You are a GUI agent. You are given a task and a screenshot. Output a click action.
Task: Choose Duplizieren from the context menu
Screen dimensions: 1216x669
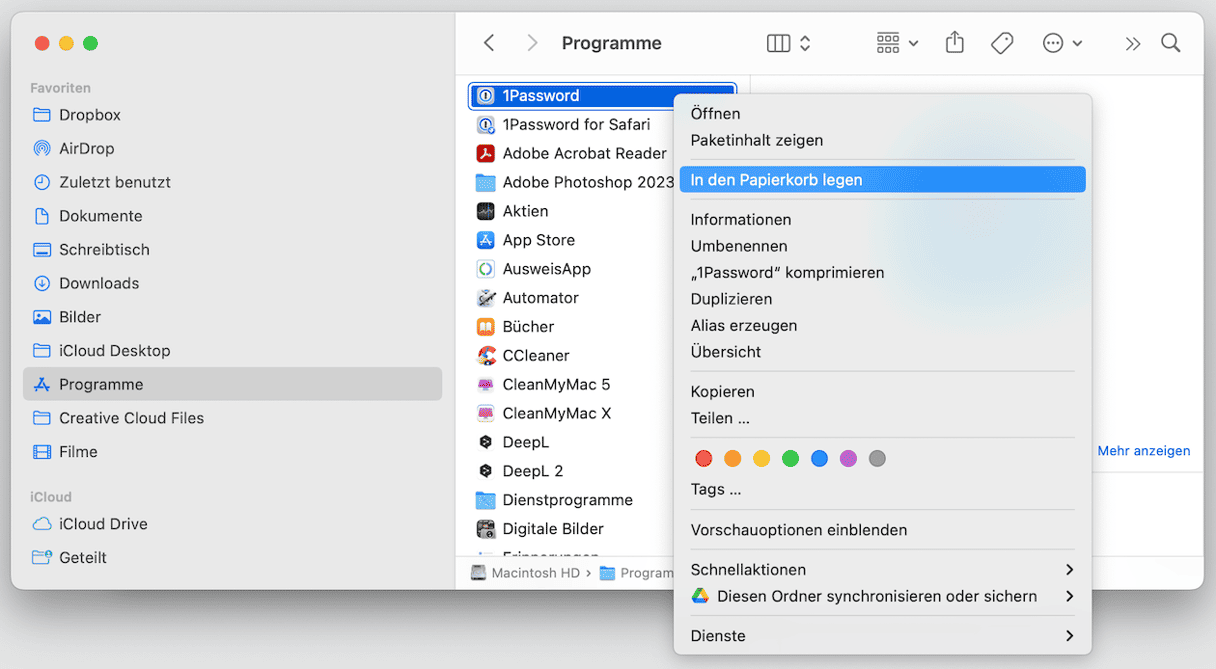coord(882,299)
